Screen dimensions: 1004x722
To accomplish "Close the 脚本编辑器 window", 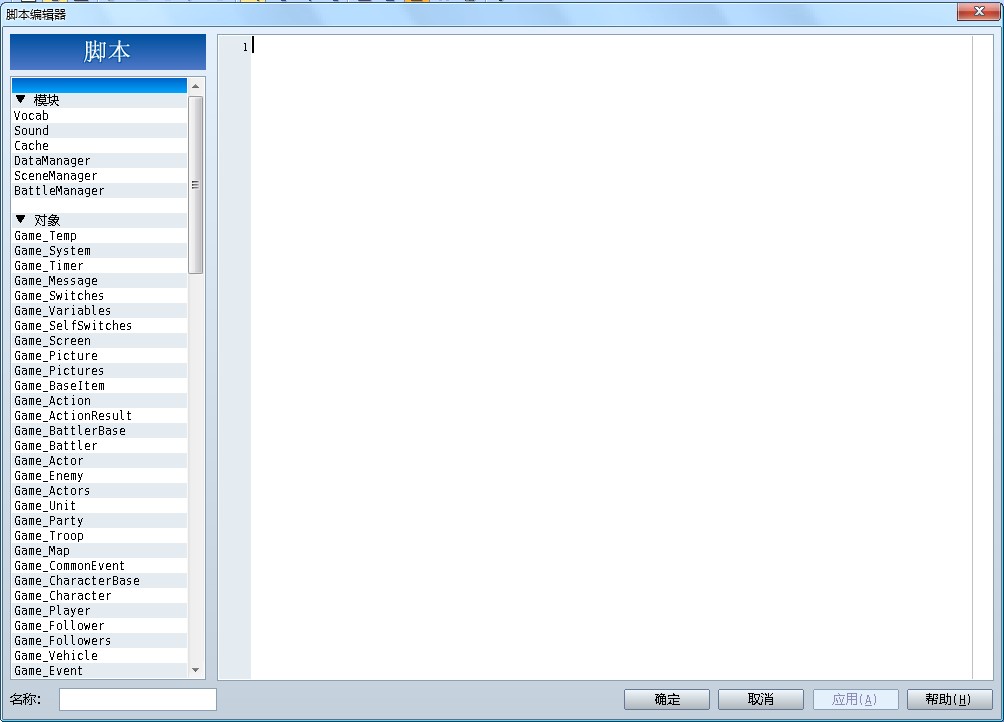I will [978, 12].
